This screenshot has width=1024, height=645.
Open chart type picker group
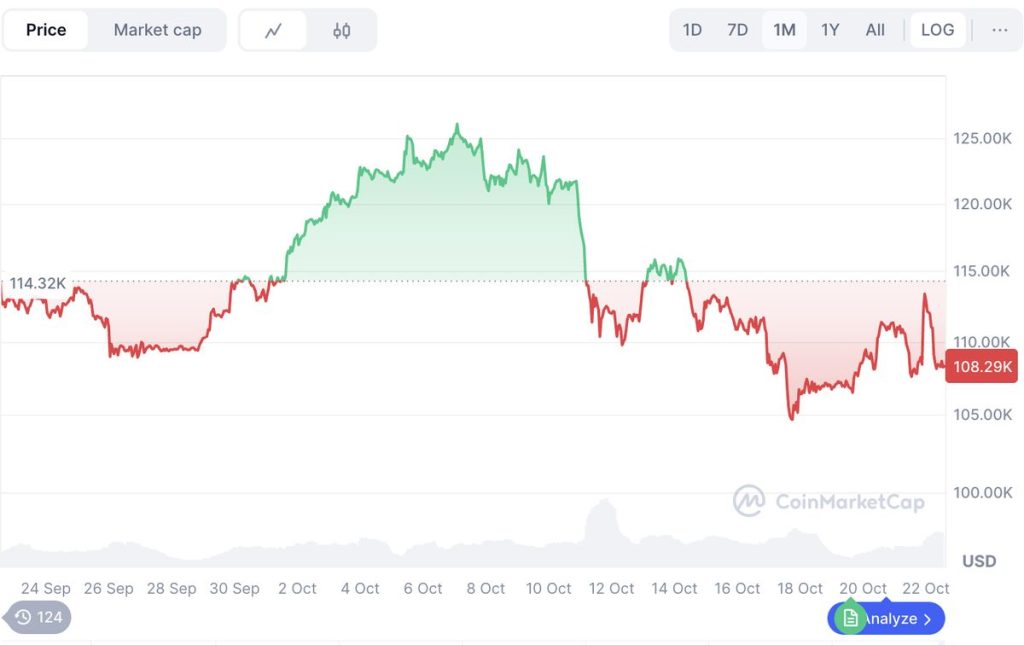[307, 30]
